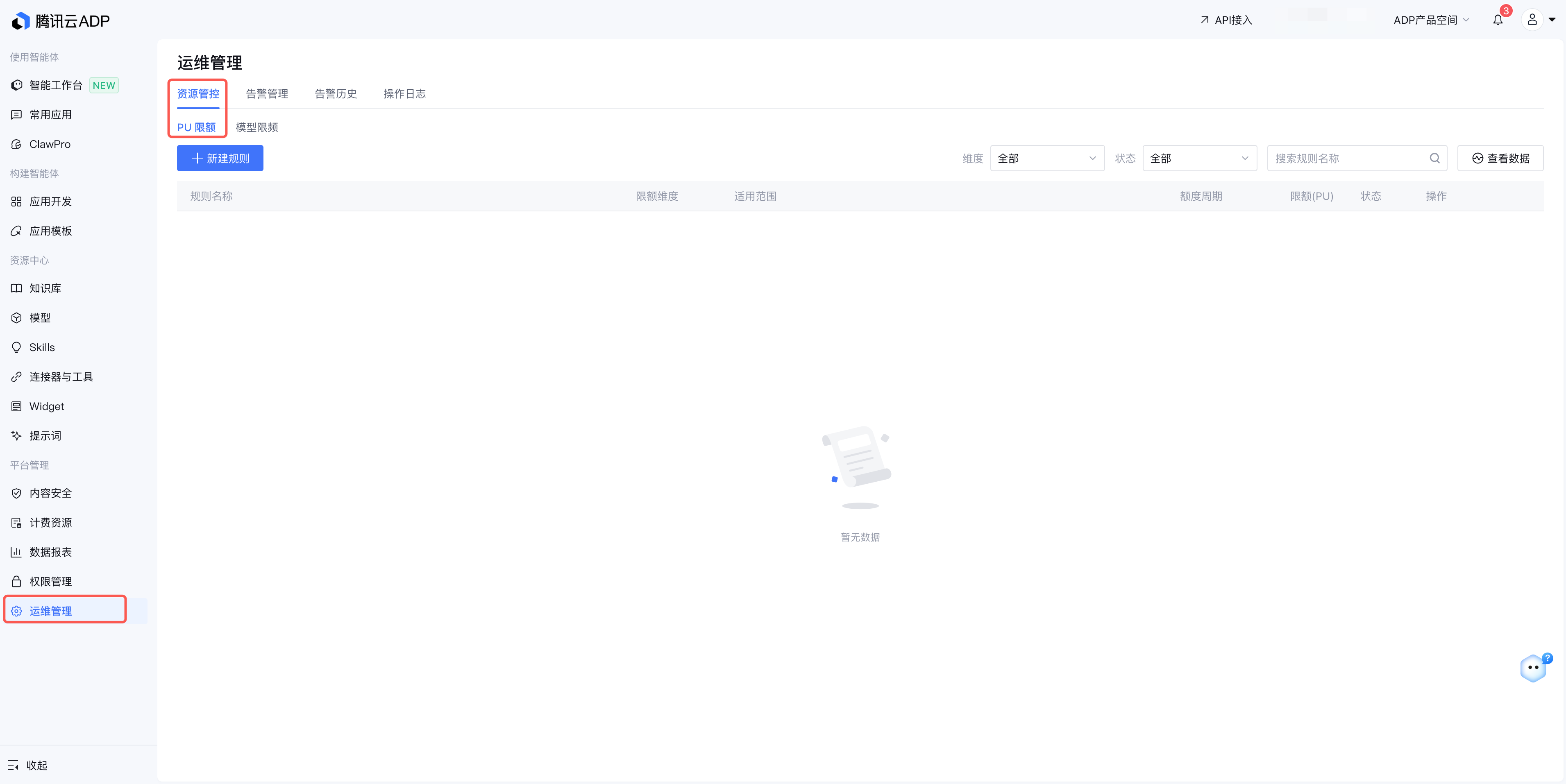
Task: Click the 应用开发 grid icon
Action: coord(16,202)
